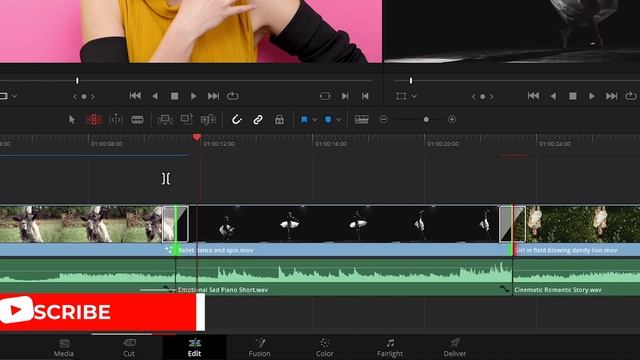
Task: Go to first frame in timeline viewer
Action: click(x=533, y=96)
